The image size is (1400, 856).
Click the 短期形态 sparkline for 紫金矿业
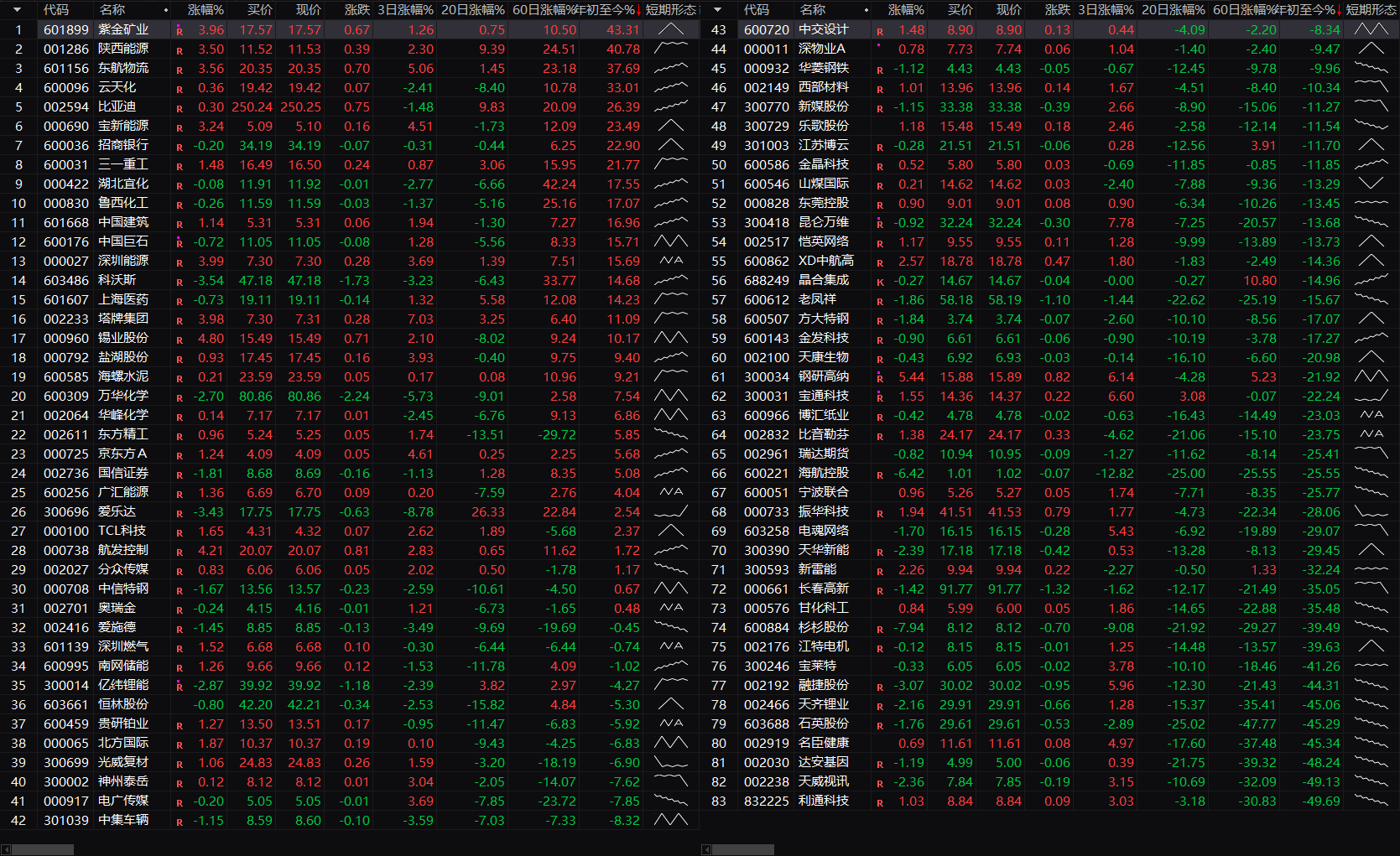[x=670, y=29]
